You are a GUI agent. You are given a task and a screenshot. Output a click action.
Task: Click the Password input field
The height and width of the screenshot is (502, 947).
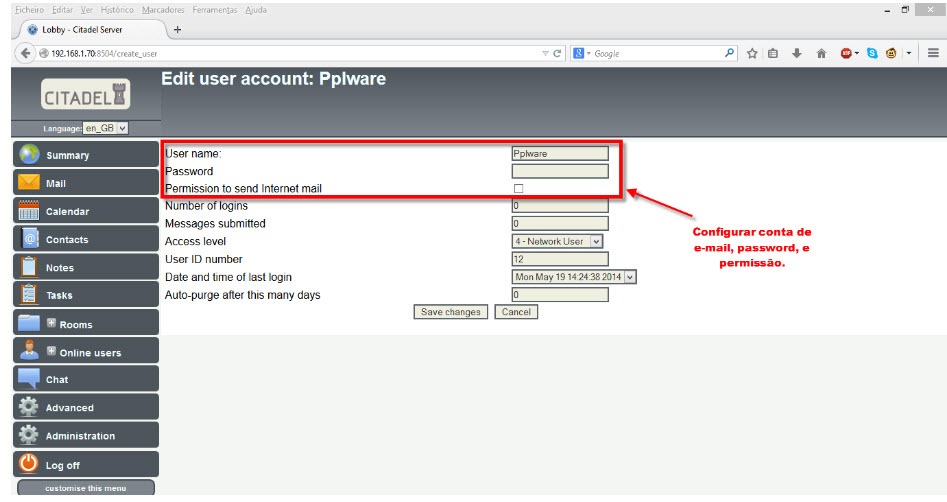[x=559, y=171]
